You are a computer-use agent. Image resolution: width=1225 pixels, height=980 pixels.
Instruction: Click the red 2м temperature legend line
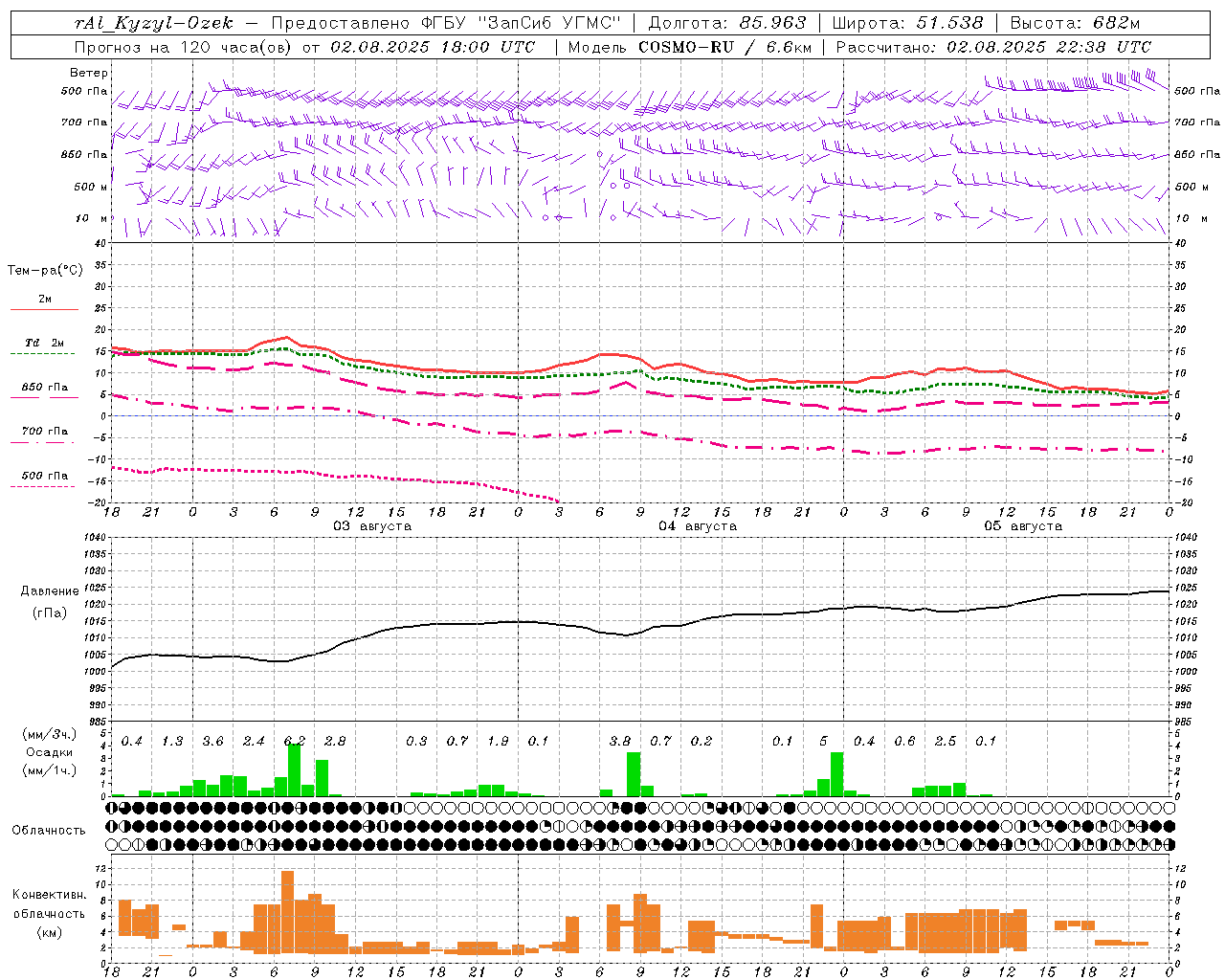44,309
